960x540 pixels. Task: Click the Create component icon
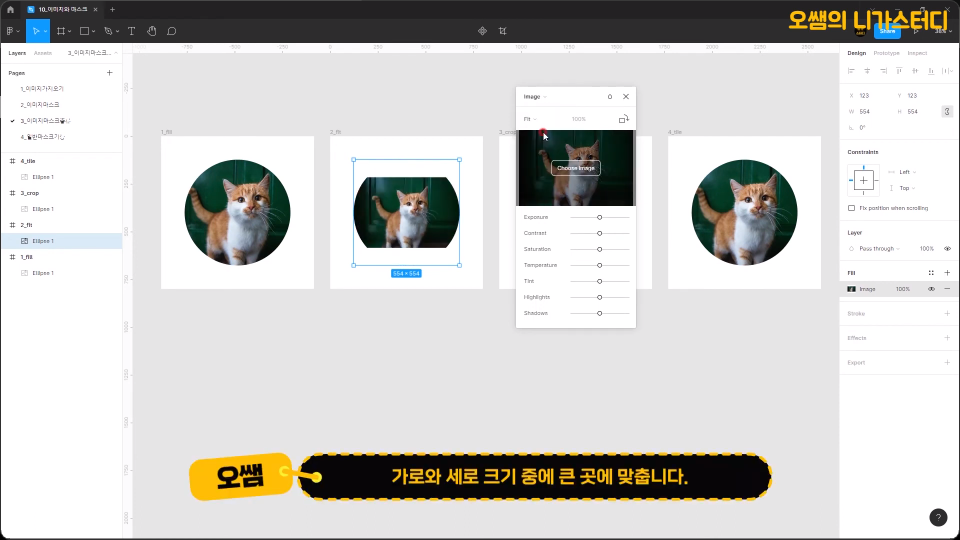tap(482, 31)
